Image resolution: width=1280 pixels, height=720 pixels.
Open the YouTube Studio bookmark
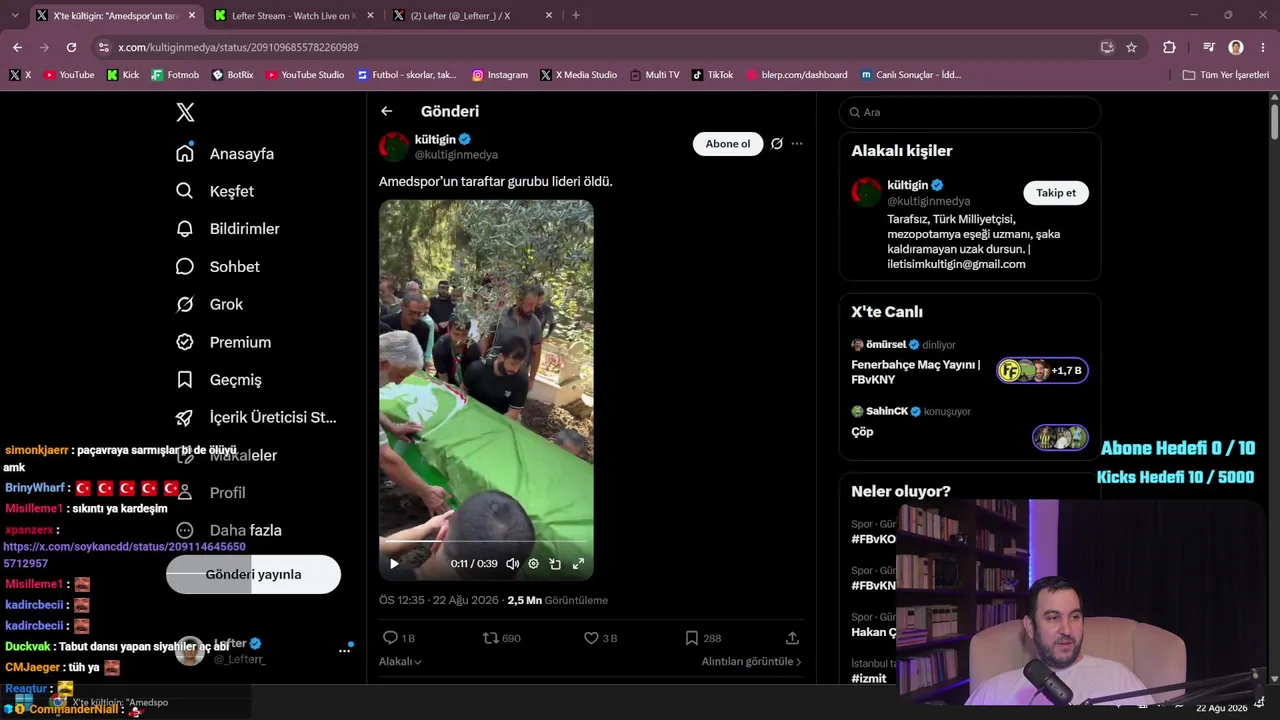(x=305, y=75)
